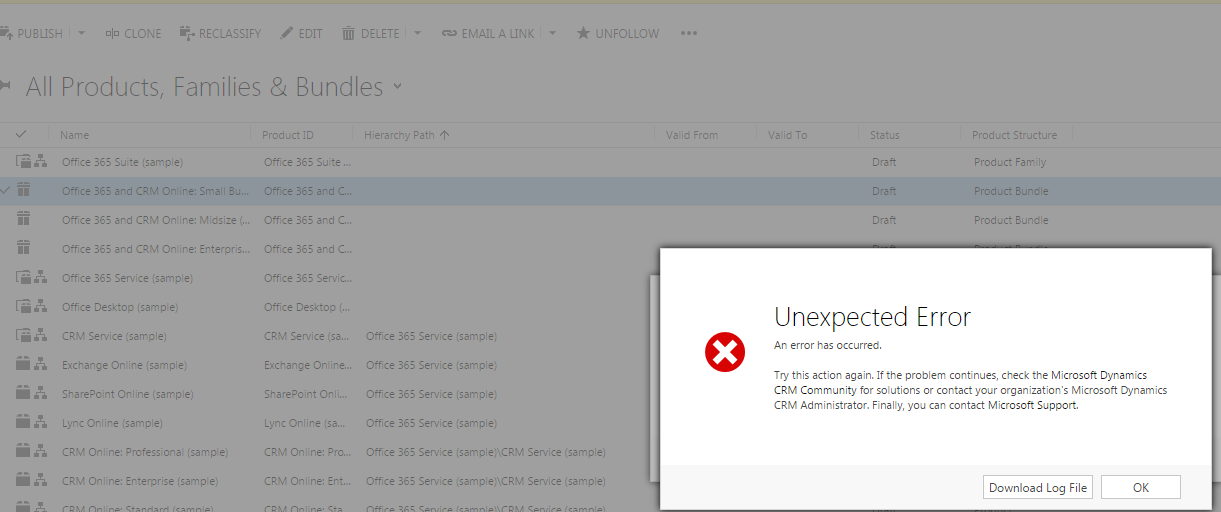Click the Unfollow star icon

click(x=583, y=34)
